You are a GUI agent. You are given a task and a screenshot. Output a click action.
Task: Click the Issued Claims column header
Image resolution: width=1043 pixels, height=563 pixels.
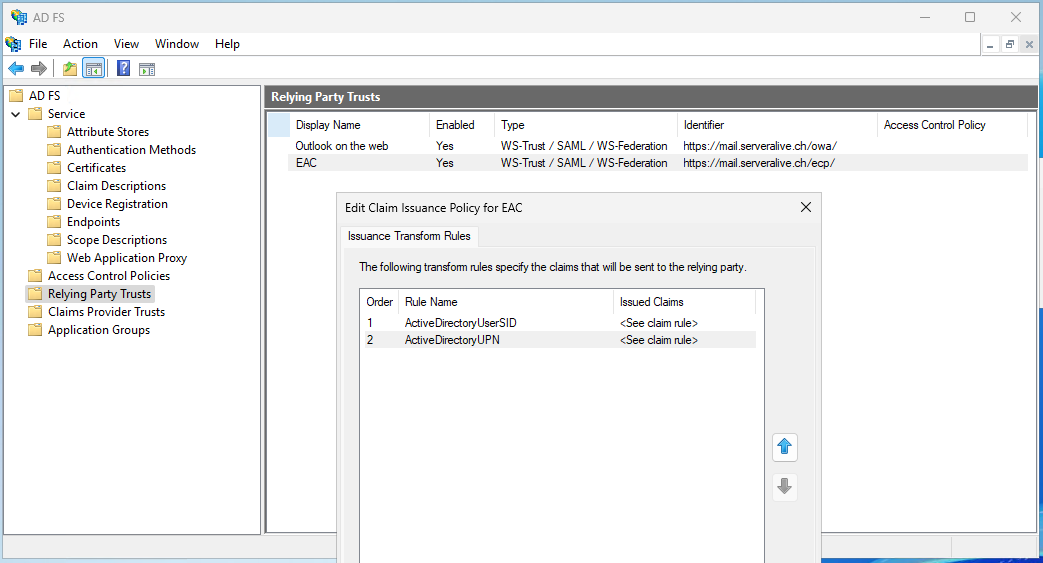684,302
